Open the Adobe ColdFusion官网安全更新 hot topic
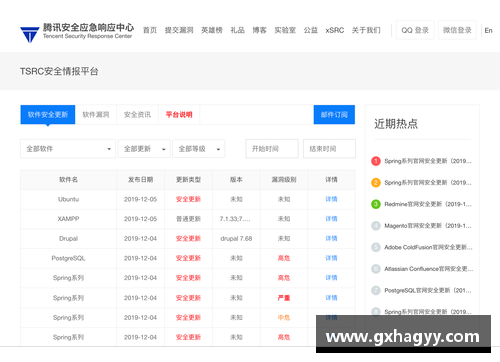Image resolution: width=500 pixels, height=362 pixels. click(428, 247)
